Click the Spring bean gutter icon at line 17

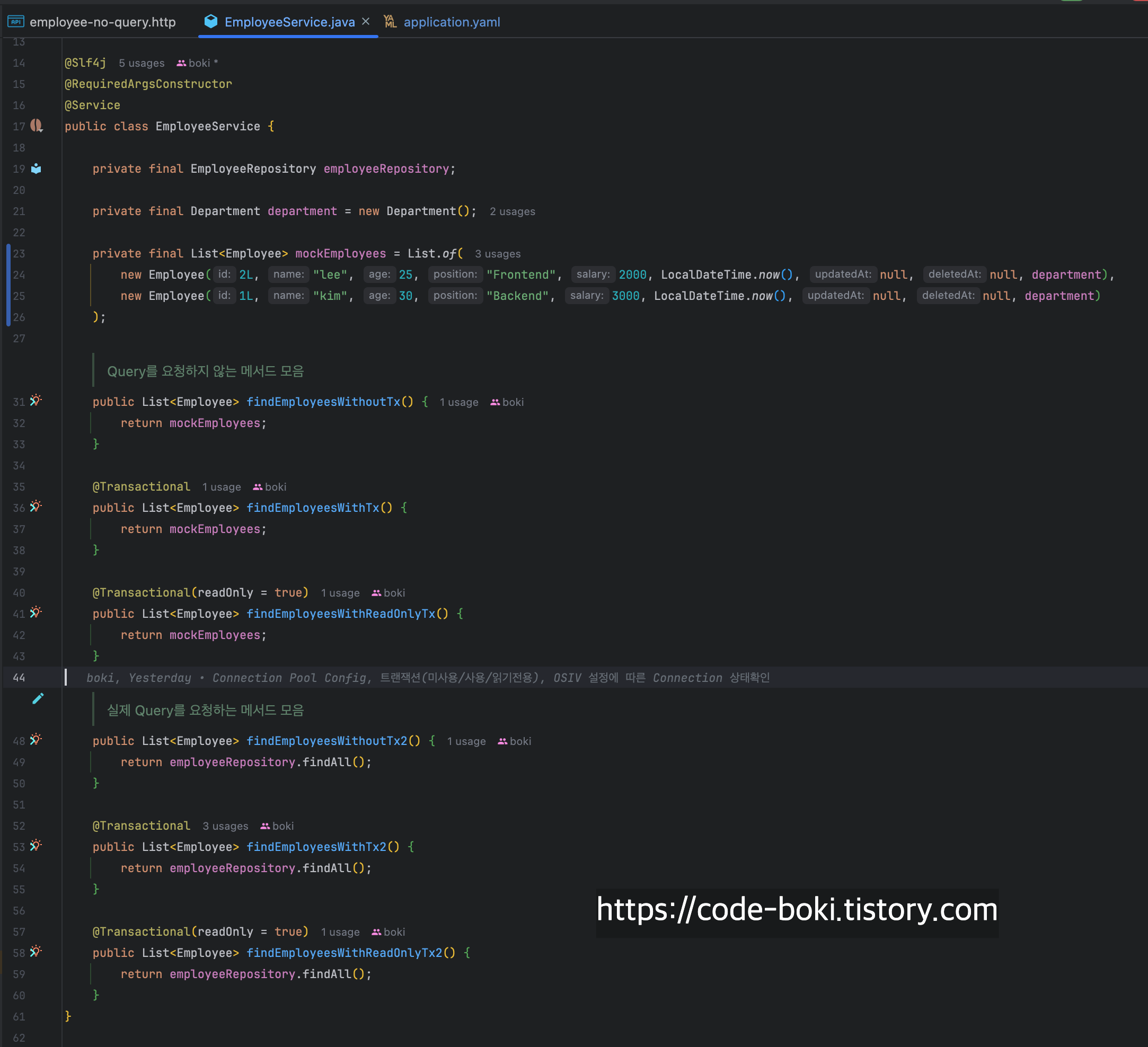(x=37, y=125)
